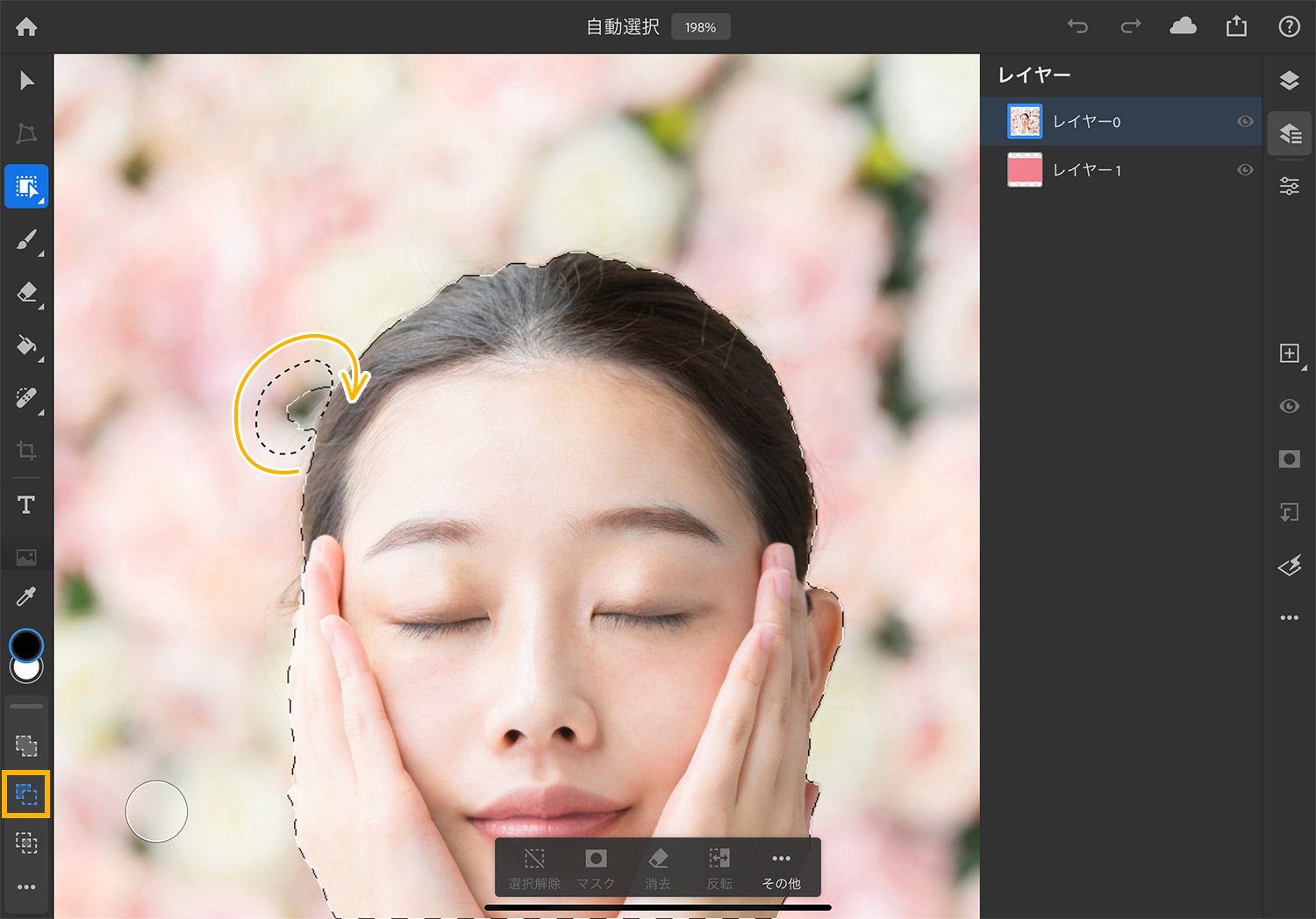Select the Place Image tool
The height and width of the screenshot is (919, 1316).
[26, 557]
